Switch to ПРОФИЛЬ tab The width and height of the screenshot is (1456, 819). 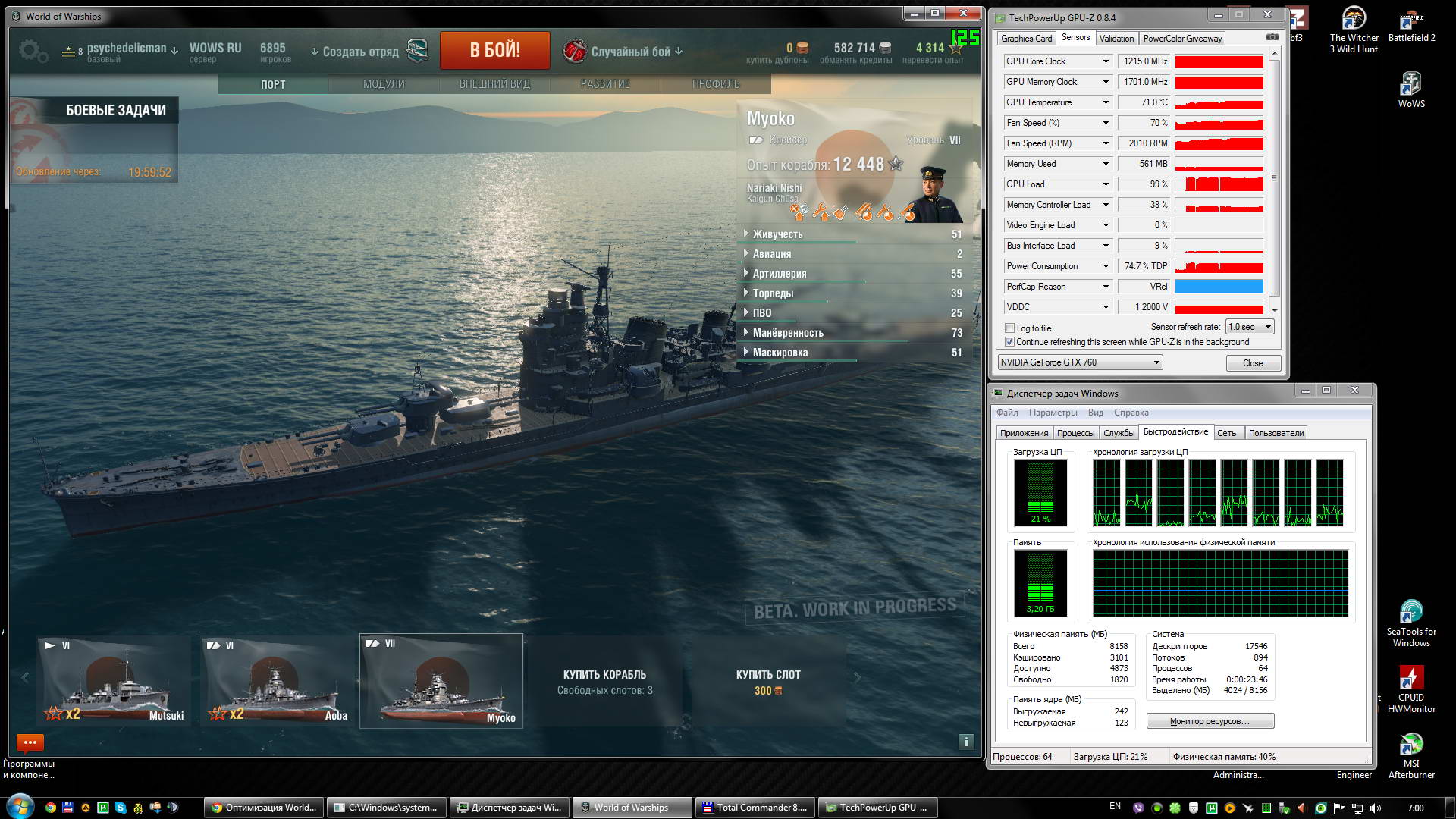716,84
